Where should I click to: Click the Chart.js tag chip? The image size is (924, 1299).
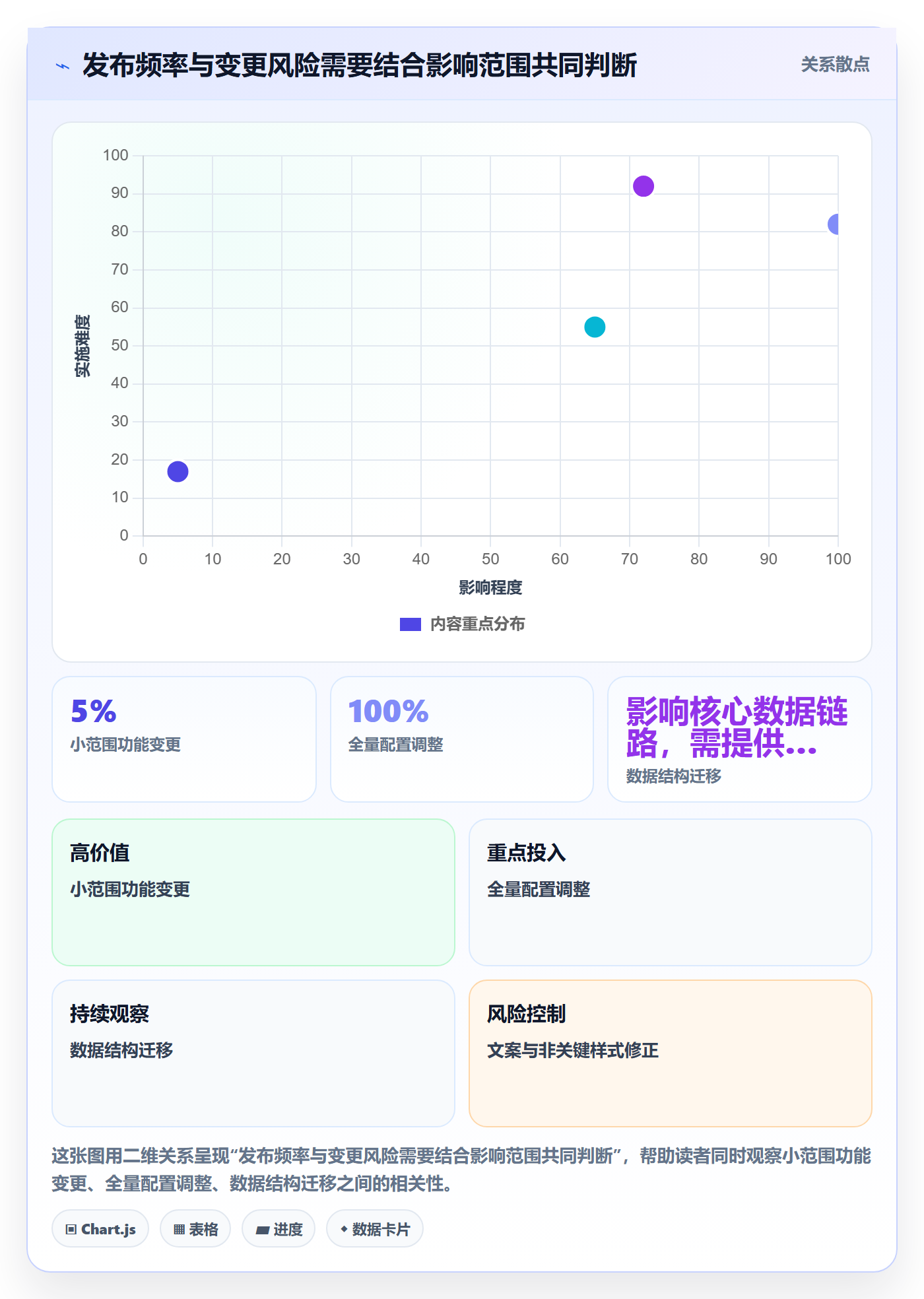[100, 1229]
